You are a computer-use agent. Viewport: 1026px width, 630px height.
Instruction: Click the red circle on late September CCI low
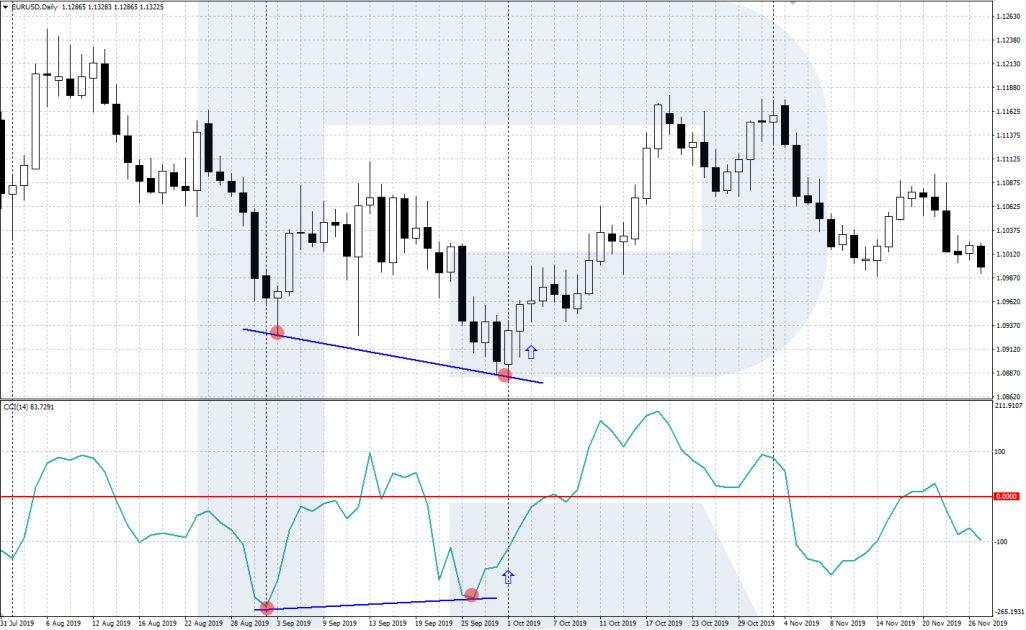coord(470,595)
